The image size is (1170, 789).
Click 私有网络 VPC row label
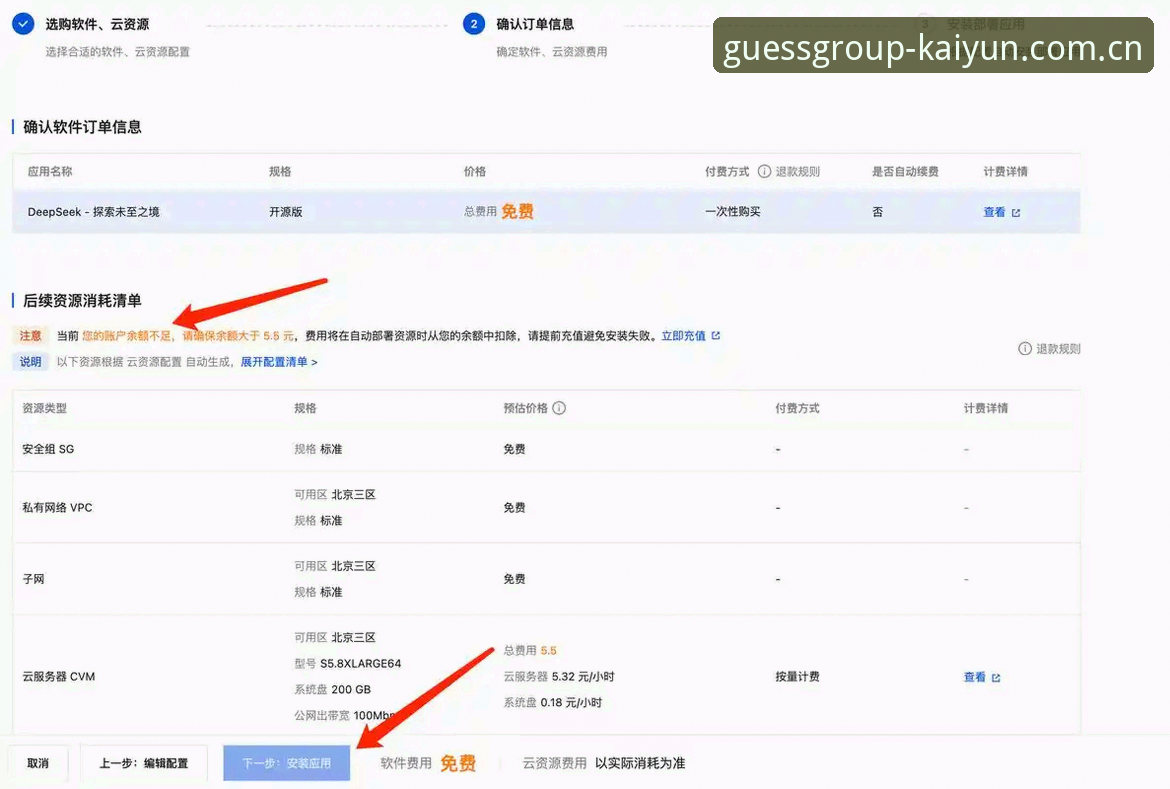click(57, 508)
